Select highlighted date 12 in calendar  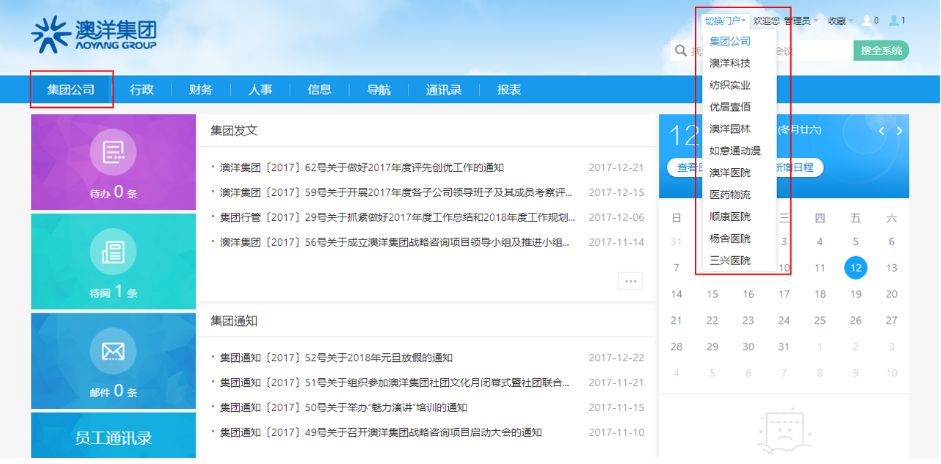(856, 268)
